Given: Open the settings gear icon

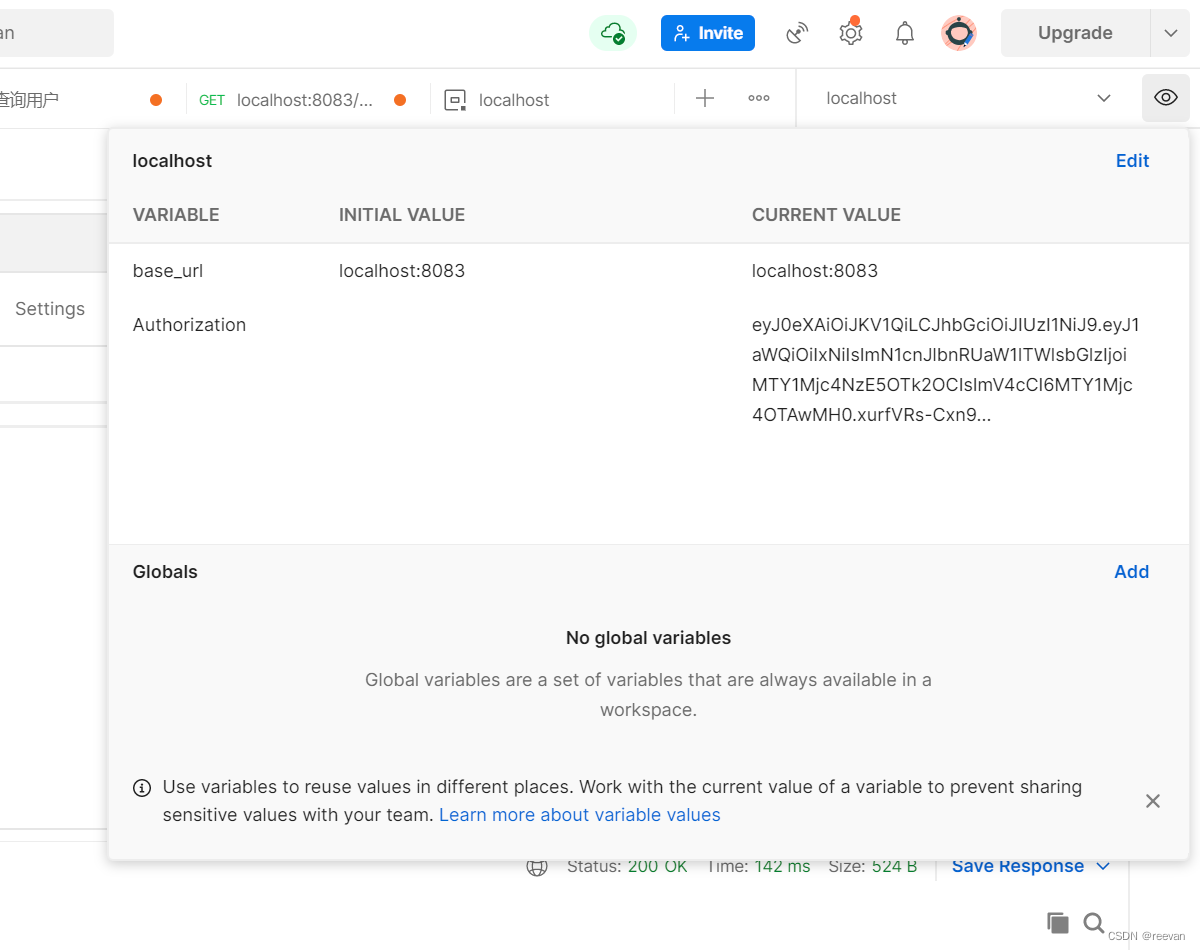Looking at the screenshot, I should click(x=851, y=33).
